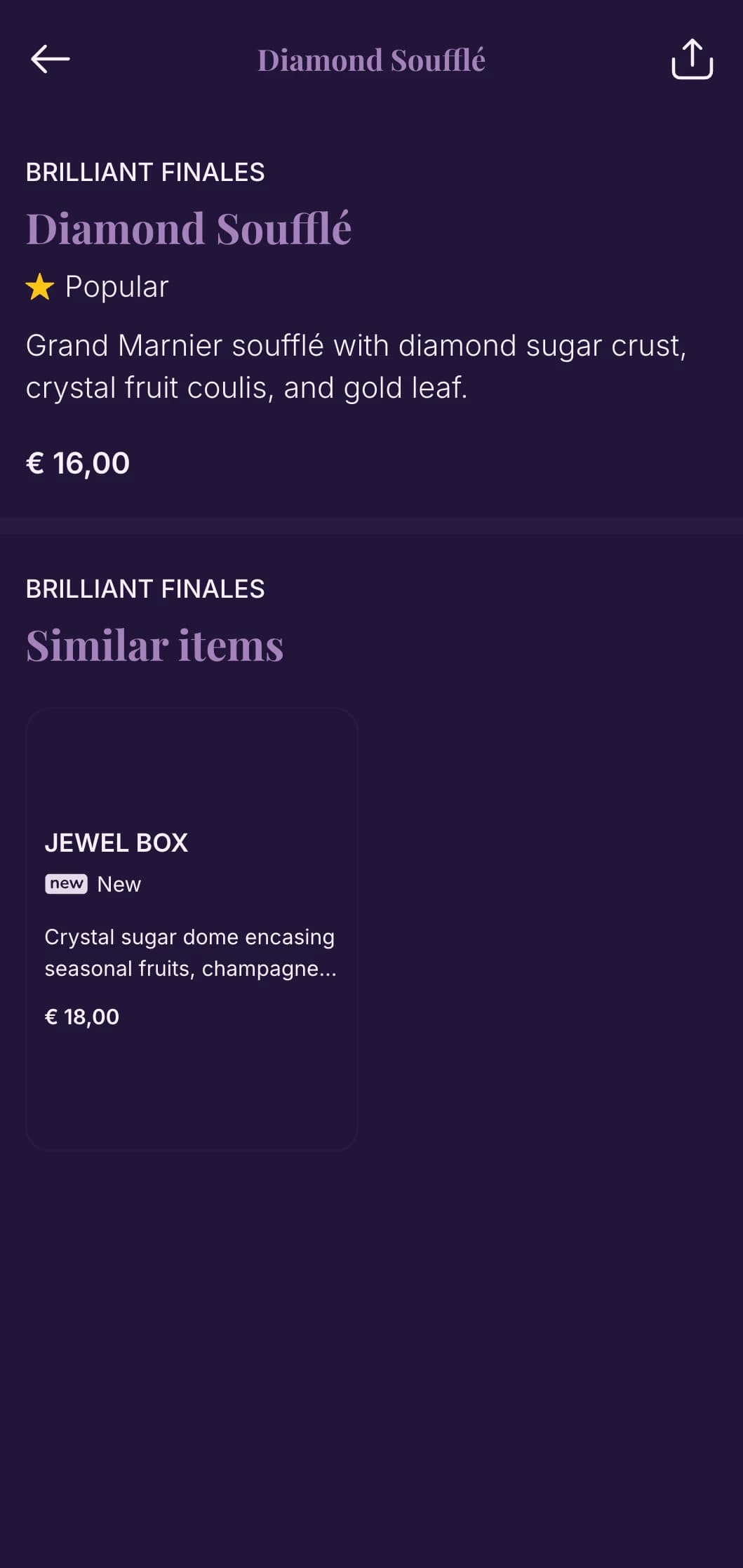The image size is (743, 1568).
Task: Tap the top BRILLIANT FINALES category label
Action: [145, 173]
